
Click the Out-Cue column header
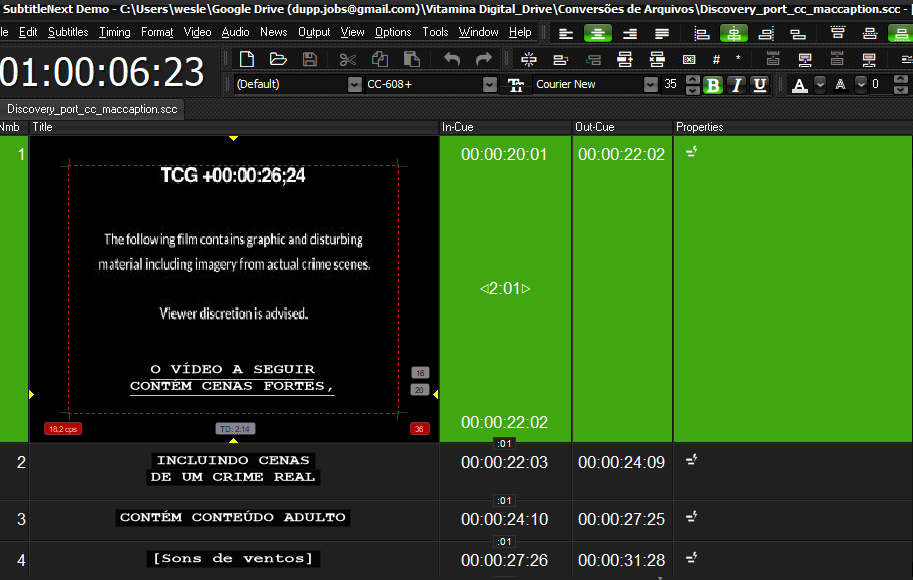(622, 127)
